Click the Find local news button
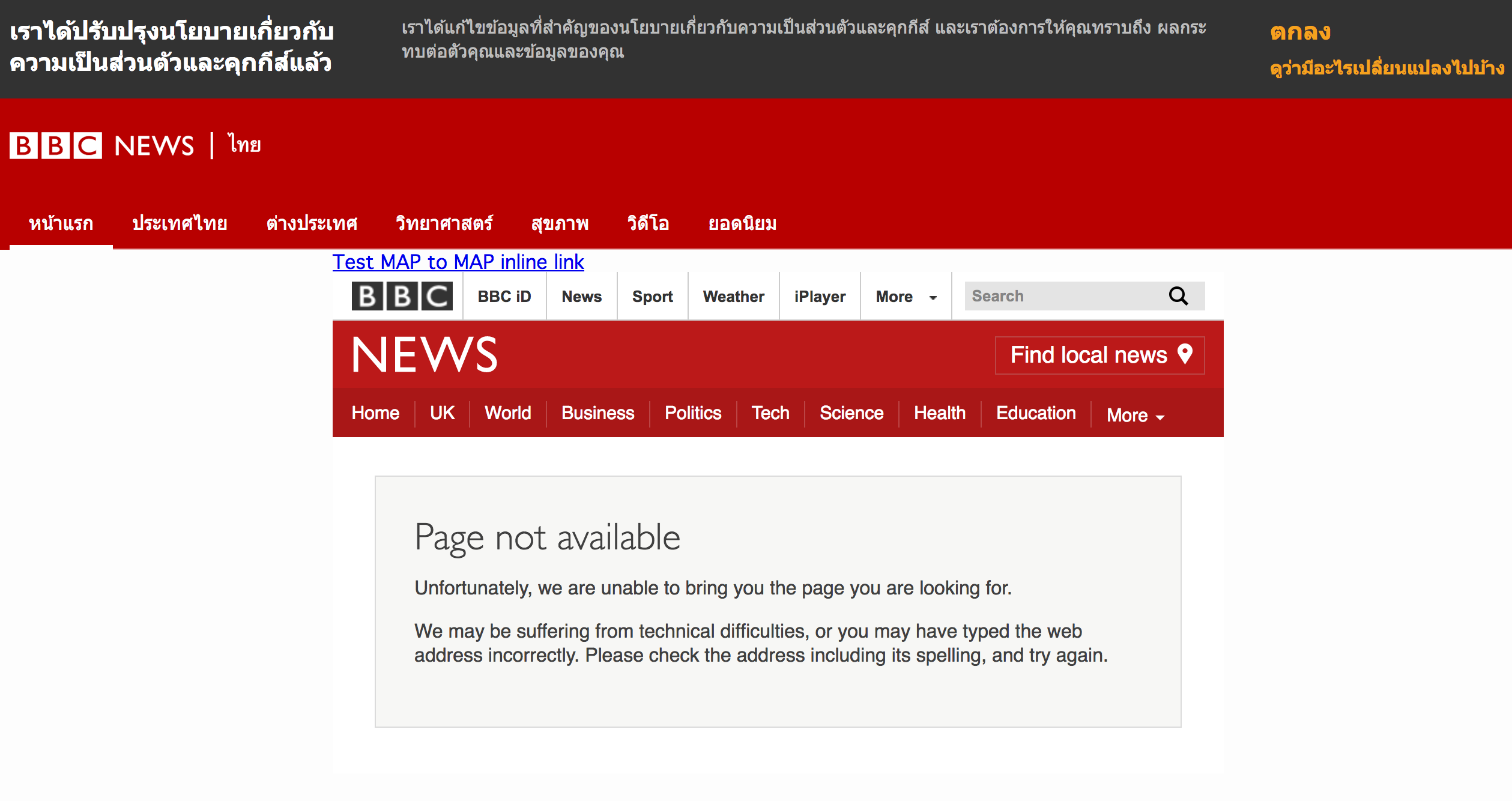1512x801 pixels. 1088,355
